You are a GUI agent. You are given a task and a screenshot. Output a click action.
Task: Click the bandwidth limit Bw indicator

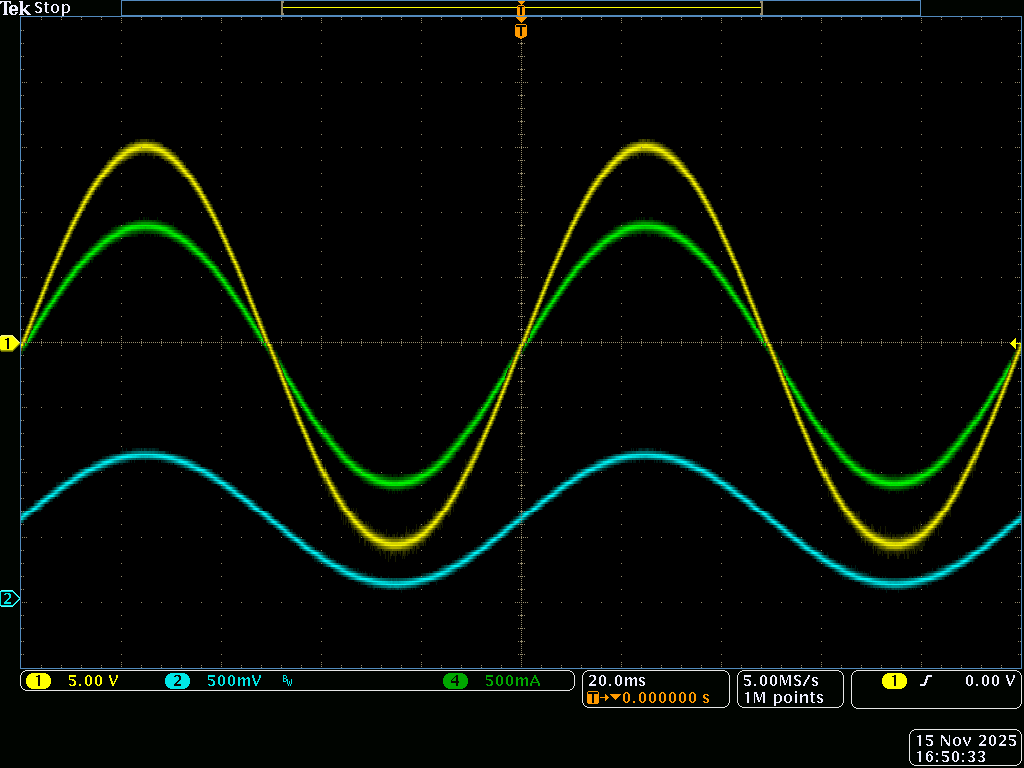pyautogui.click(x=288, y=682)
